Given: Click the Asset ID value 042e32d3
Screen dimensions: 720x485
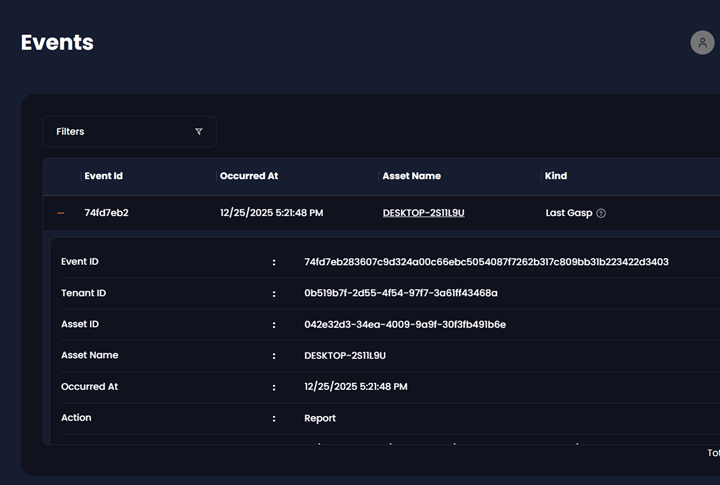Looking at the screenshot, I should (404, 325).
